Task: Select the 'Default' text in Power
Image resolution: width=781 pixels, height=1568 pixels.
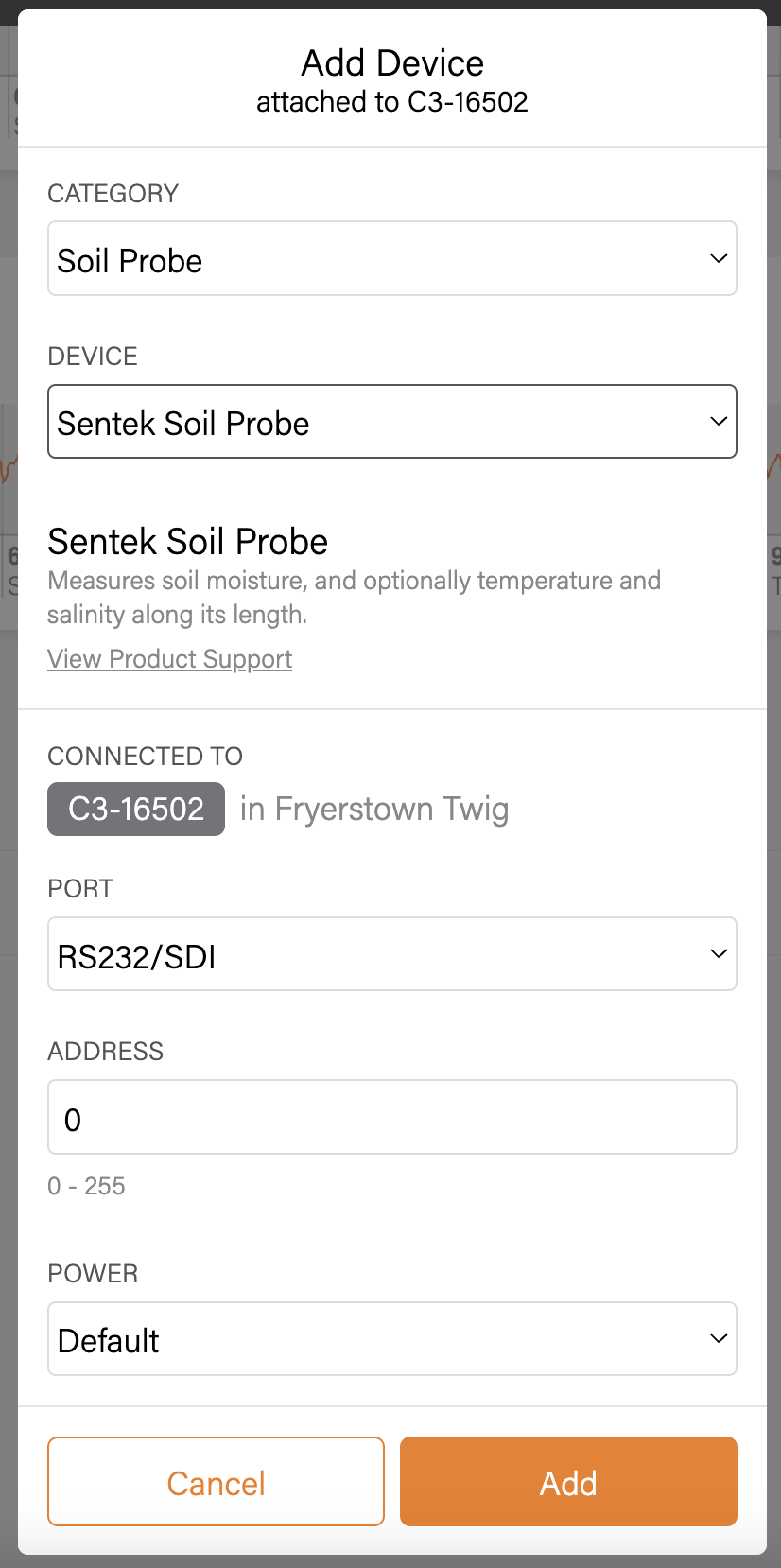Action: [x=109, y=1341]
